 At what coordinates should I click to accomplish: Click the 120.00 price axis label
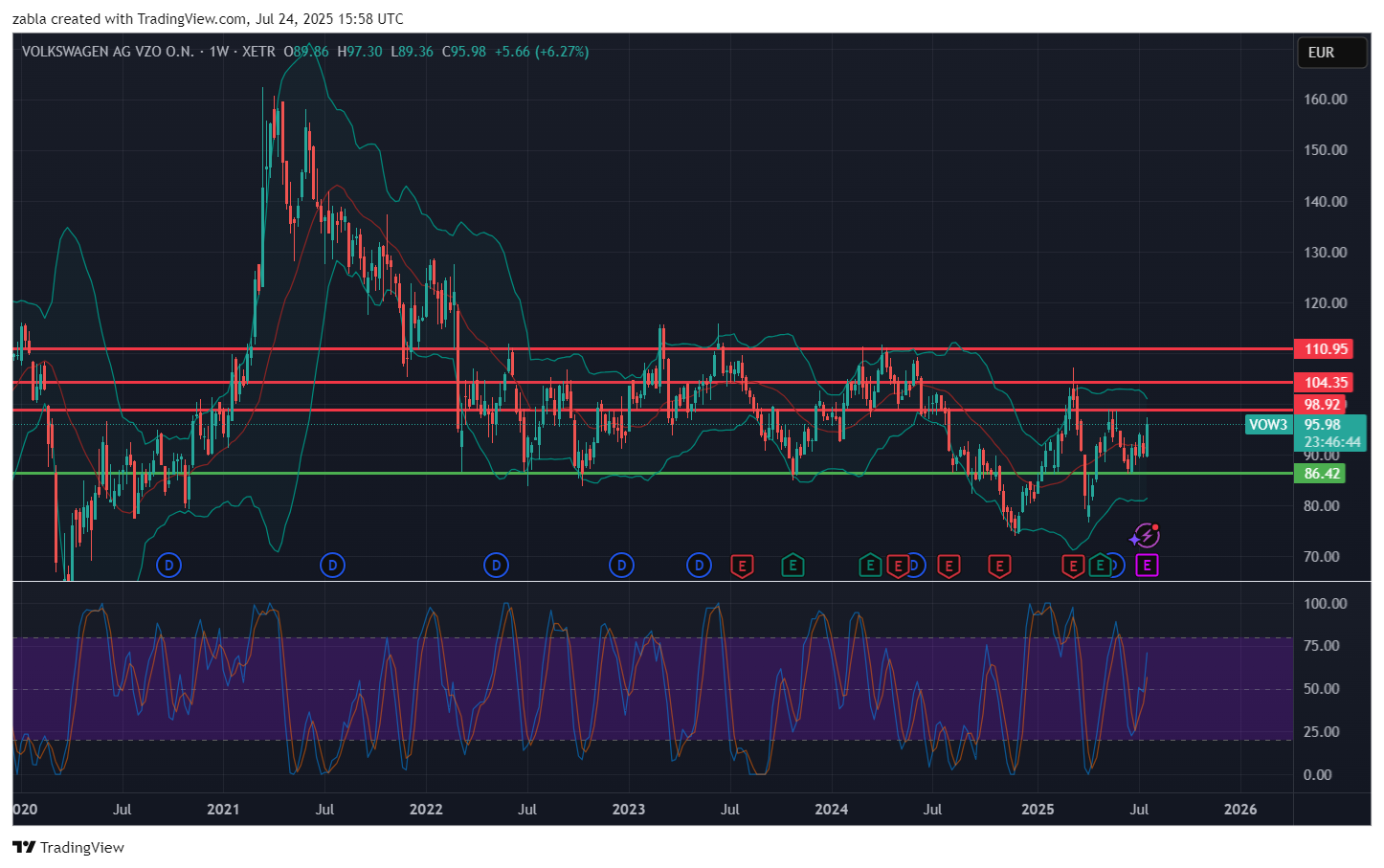pos(1326,303)
